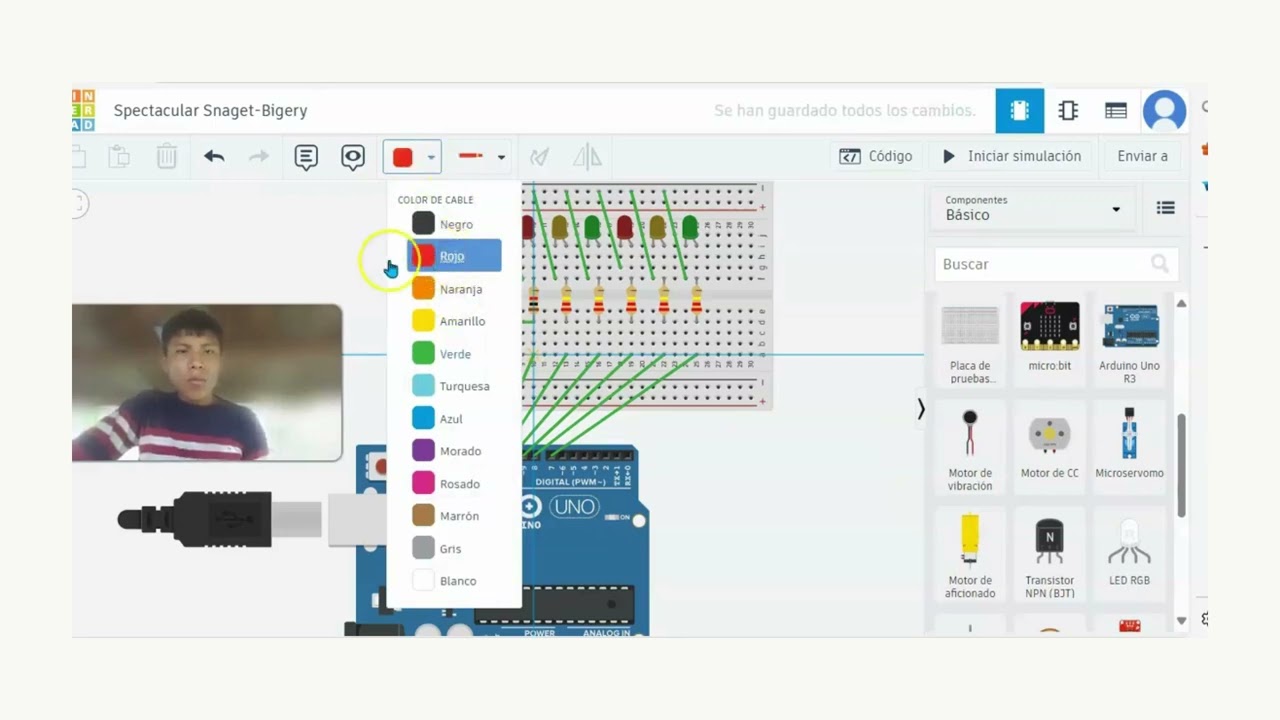Select the Placa de pruebas component
1280x720 pixels.
(x=970, y=343)
